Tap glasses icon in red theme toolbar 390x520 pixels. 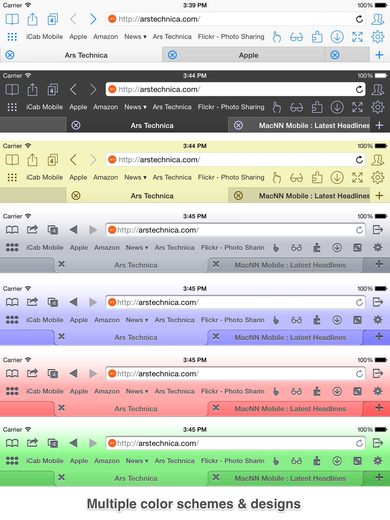[x=296, y=391]
